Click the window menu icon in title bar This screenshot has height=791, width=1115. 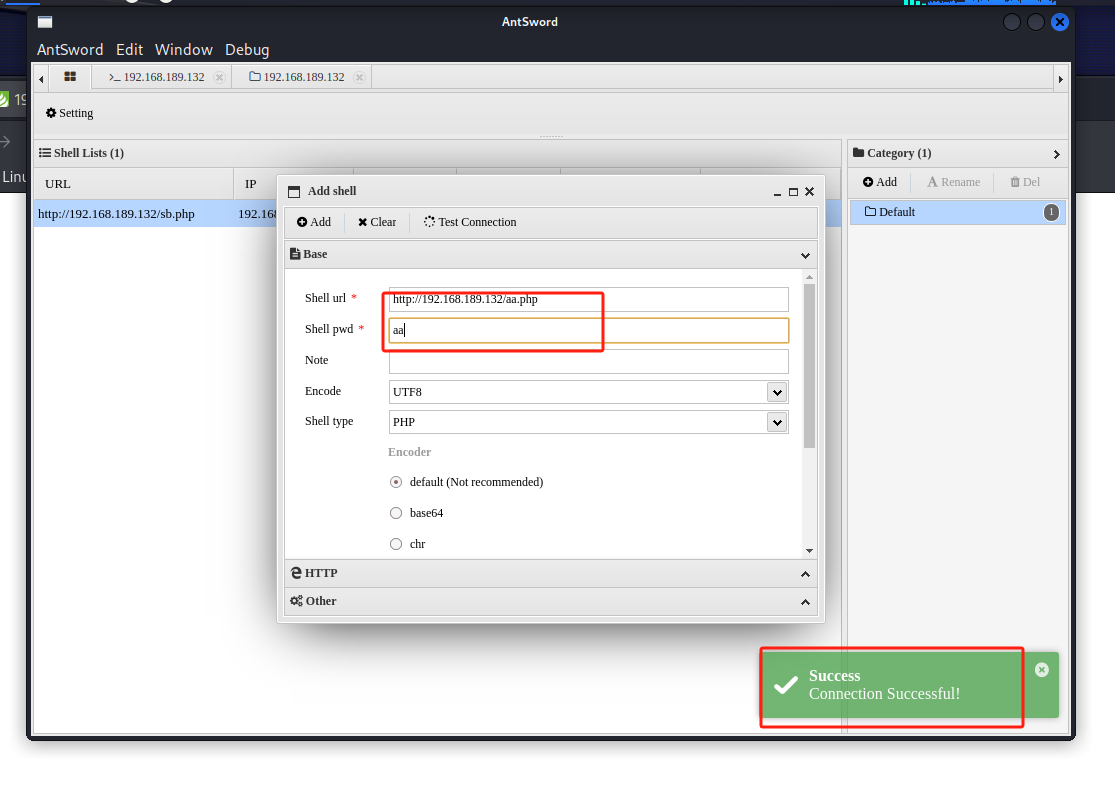point(45,22)
